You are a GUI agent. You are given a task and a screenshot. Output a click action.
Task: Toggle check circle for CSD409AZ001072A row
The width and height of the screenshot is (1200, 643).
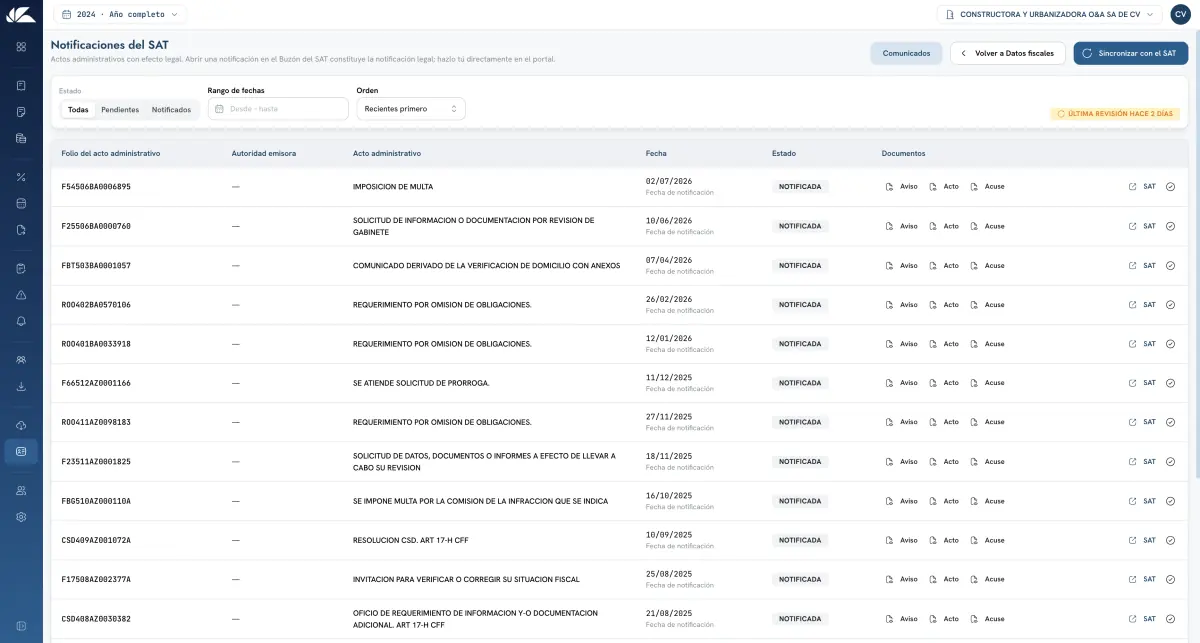[1170, 540]
